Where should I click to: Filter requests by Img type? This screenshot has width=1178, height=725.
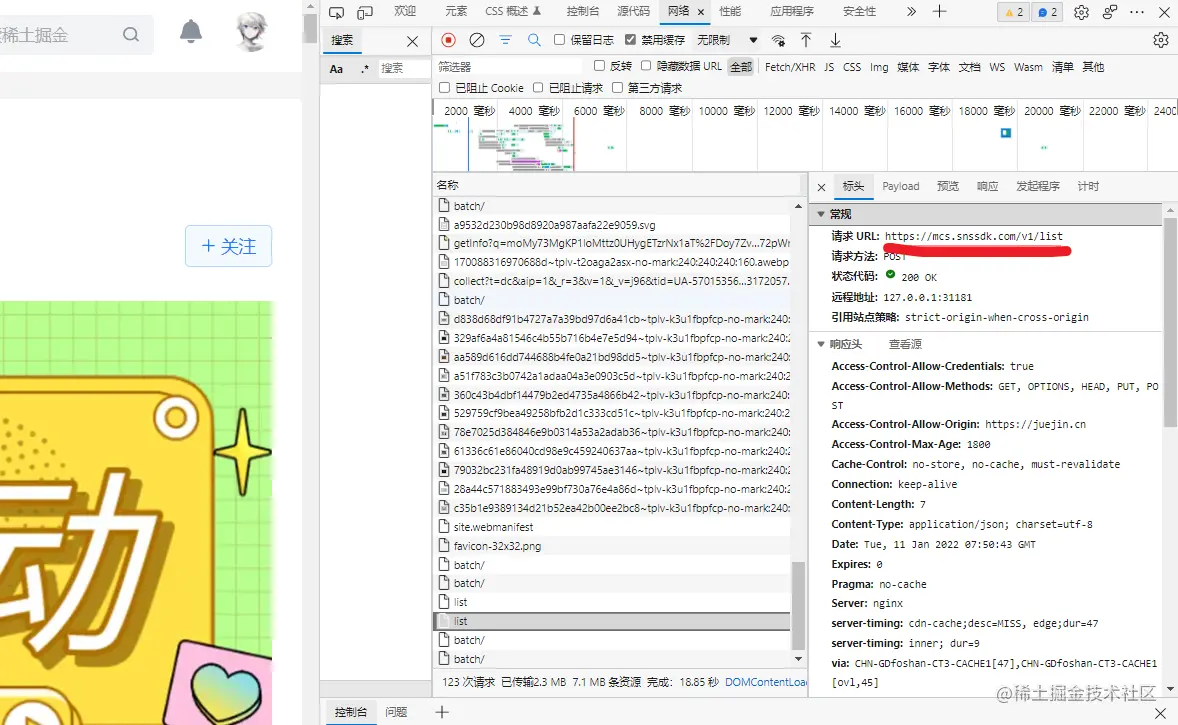coord(879,67)
